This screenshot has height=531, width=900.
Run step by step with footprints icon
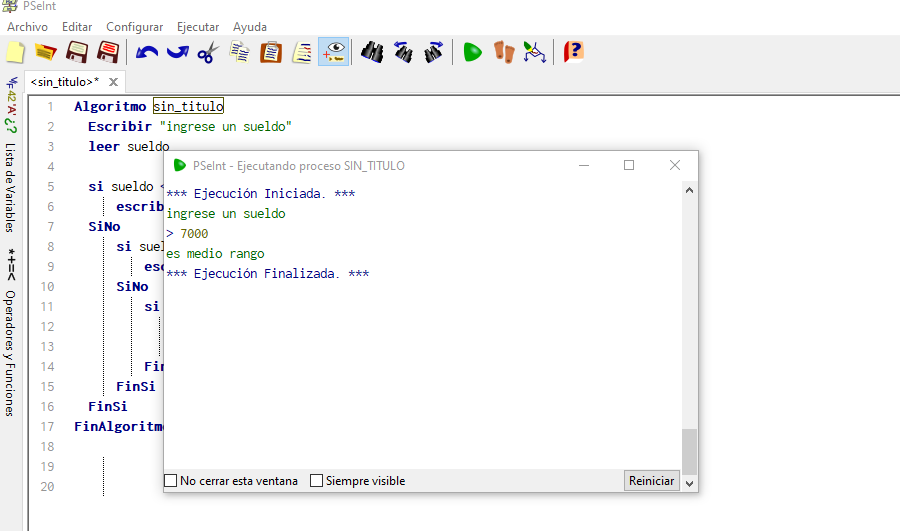click(x=503, y=52)
